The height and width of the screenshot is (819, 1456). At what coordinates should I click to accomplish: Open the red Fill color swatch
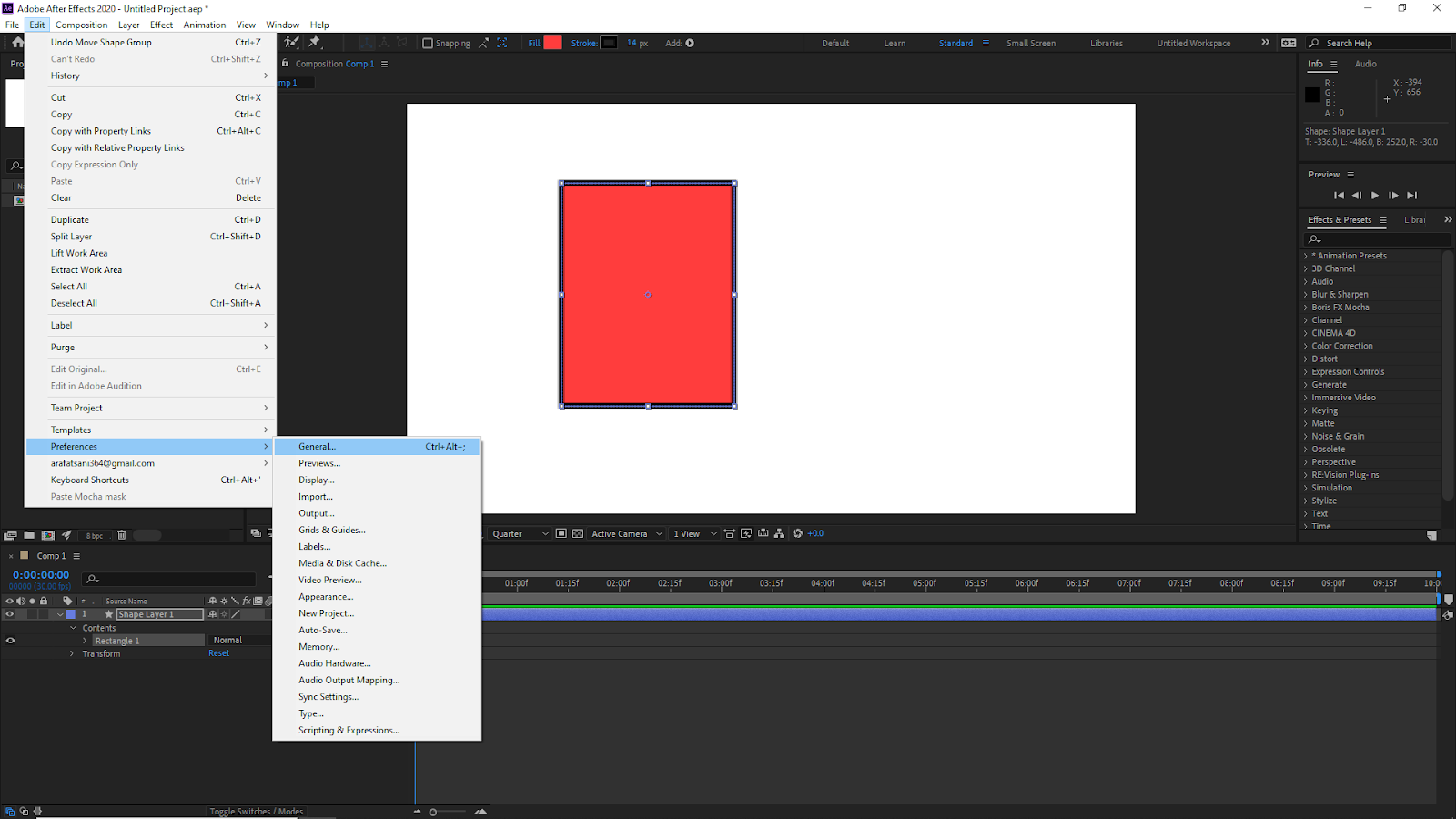pyautogui.click(x=552, y=43)
